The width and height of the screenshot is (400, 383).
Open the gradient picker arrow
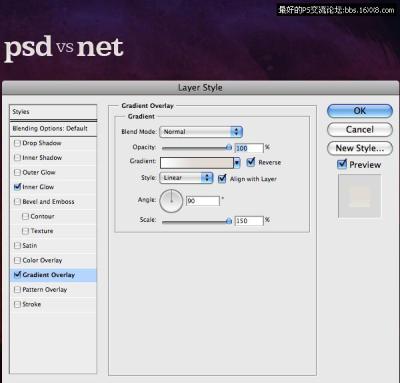[237, 163]
